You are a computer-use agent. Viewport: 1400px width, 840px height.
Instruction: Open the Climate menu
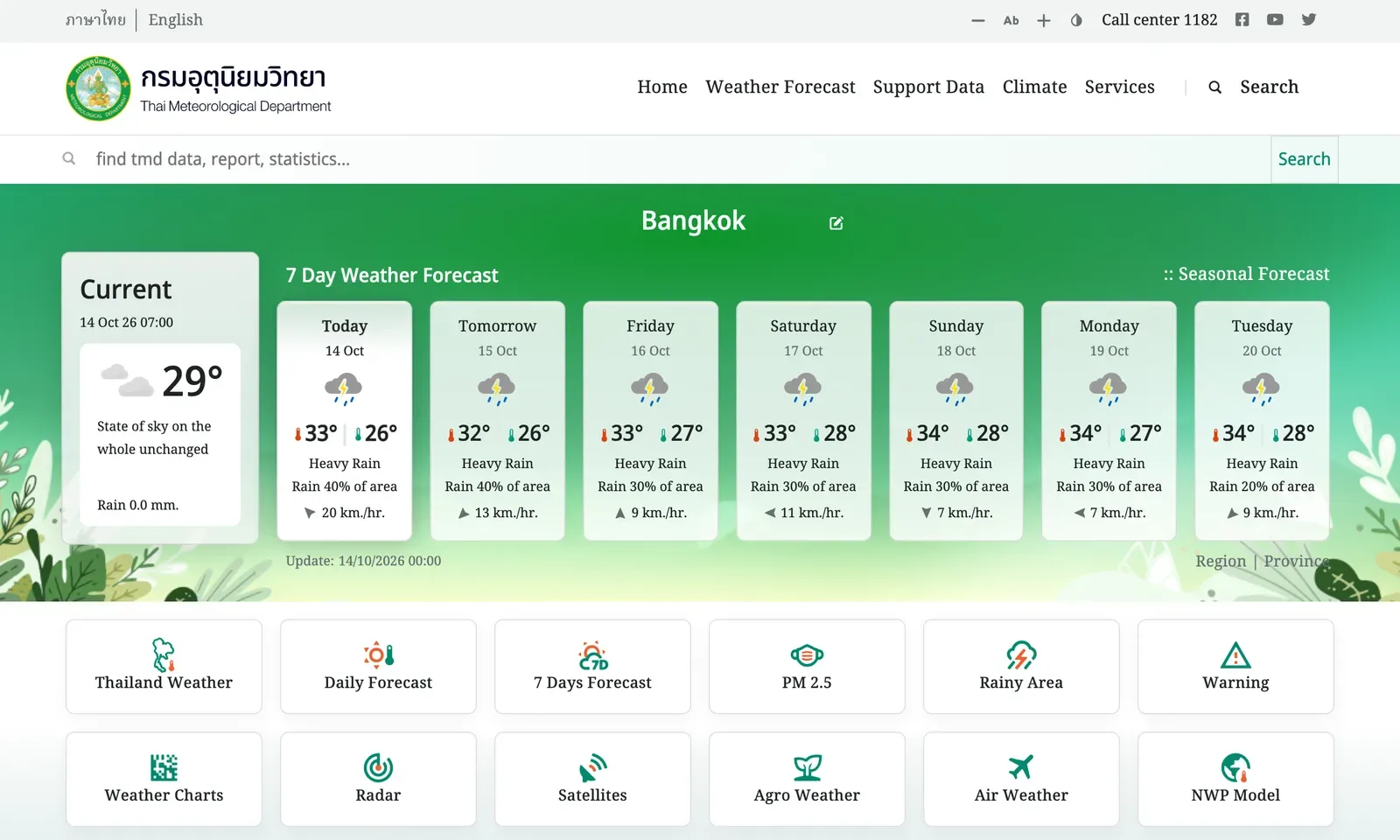(1034, 87)
